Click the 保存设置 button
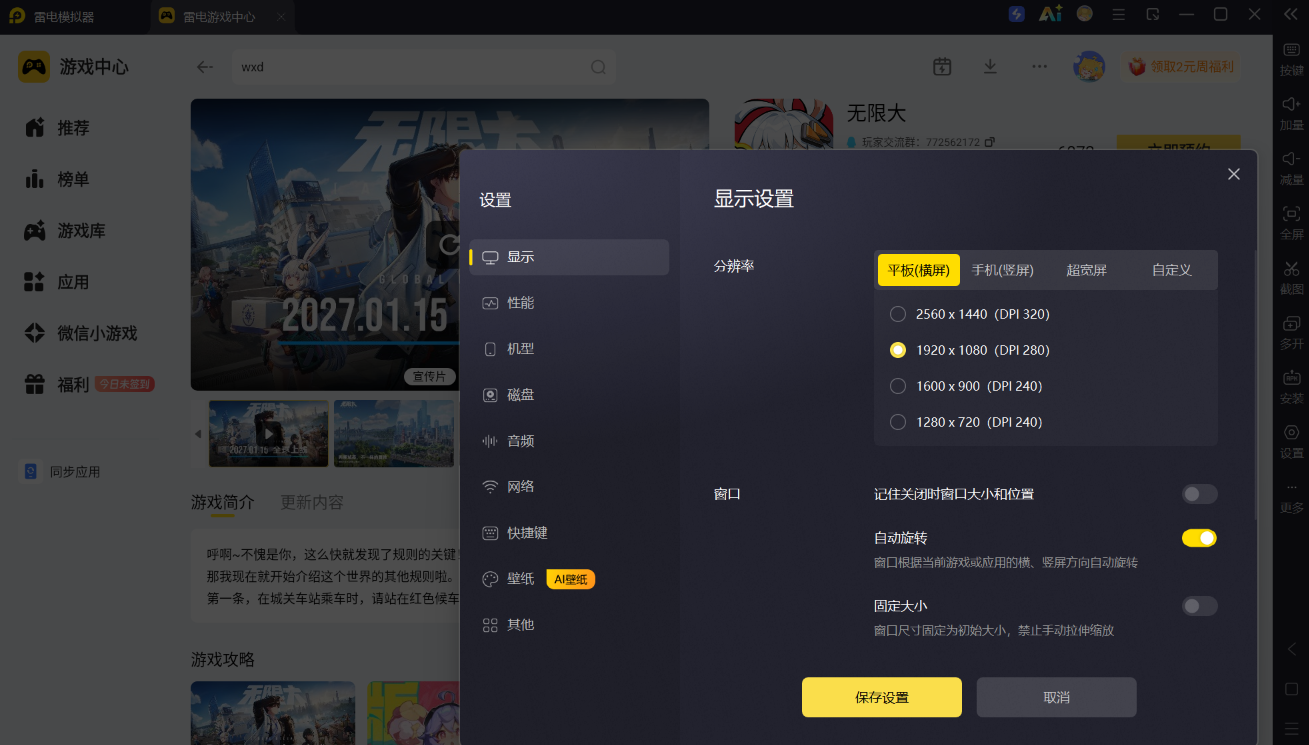This screenshot has width=1309, height=745. tap(882, 697)
